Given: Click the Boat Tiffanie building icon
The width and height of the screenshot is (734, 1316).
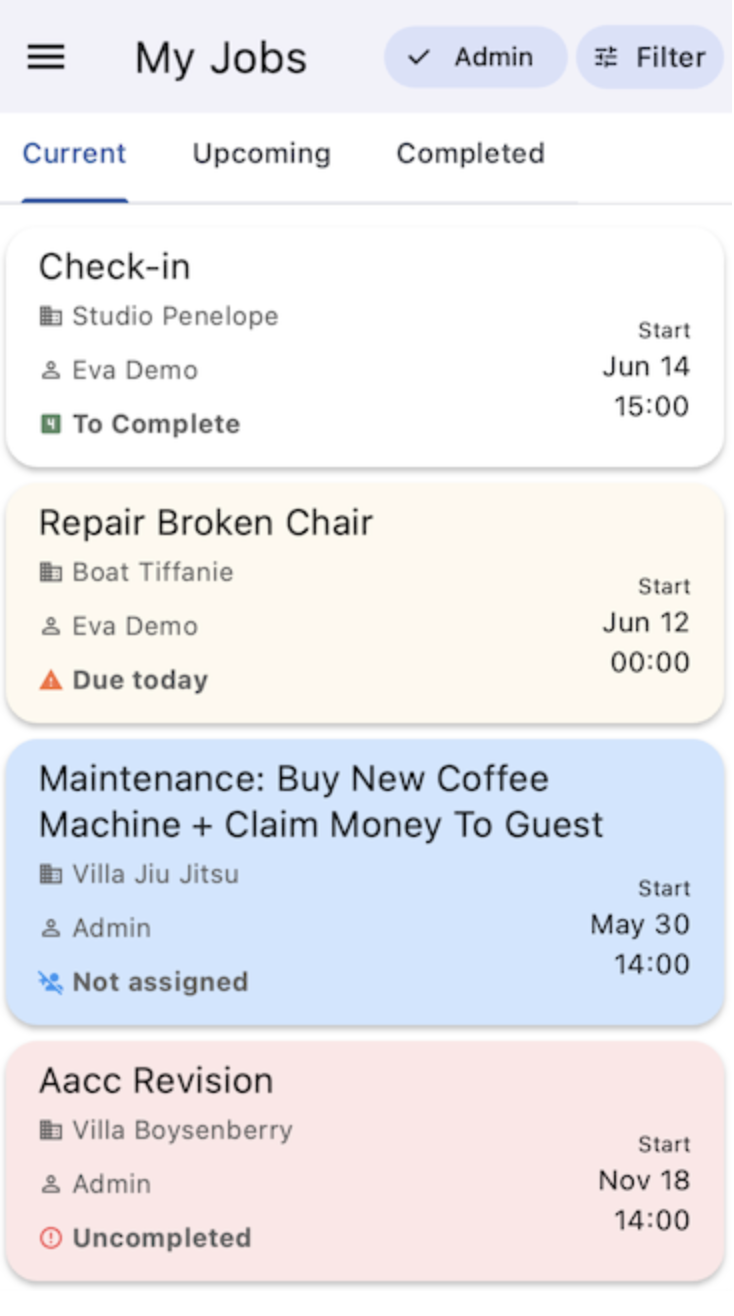Looking at the screenshot, I should coord(50,573).
